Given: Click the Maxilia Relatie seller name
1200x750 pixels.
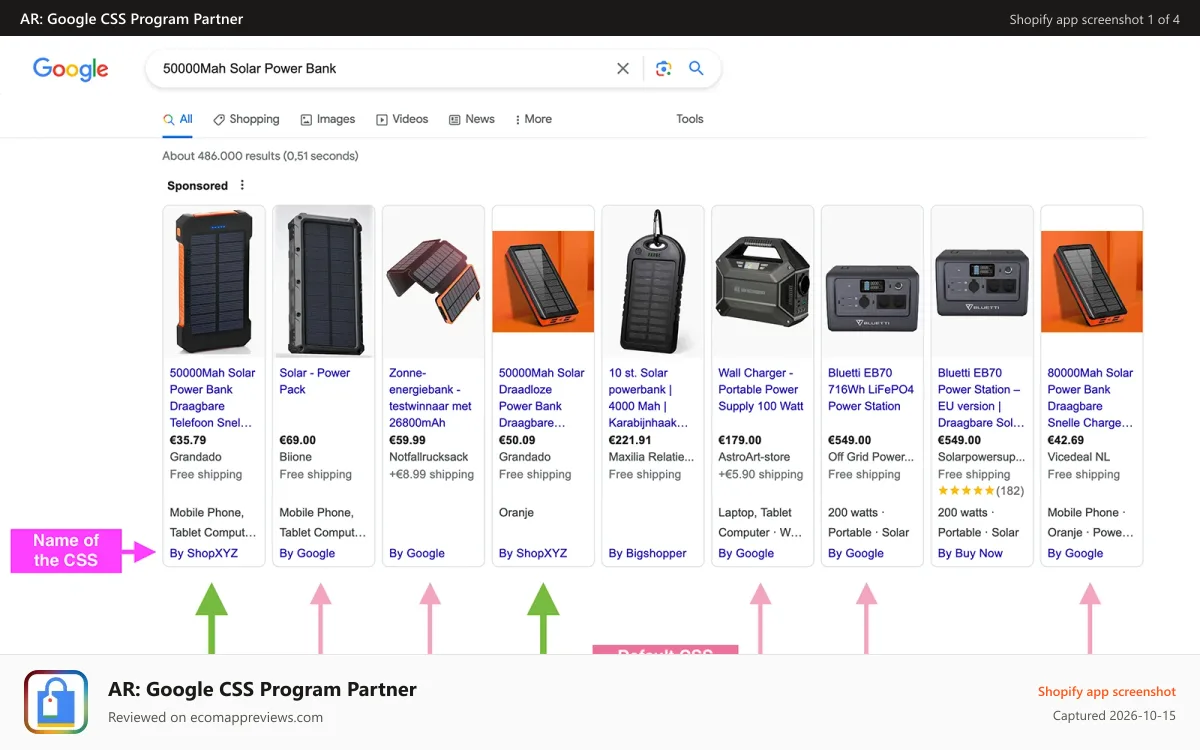Looking at the screenshot, I should (649, 457).
